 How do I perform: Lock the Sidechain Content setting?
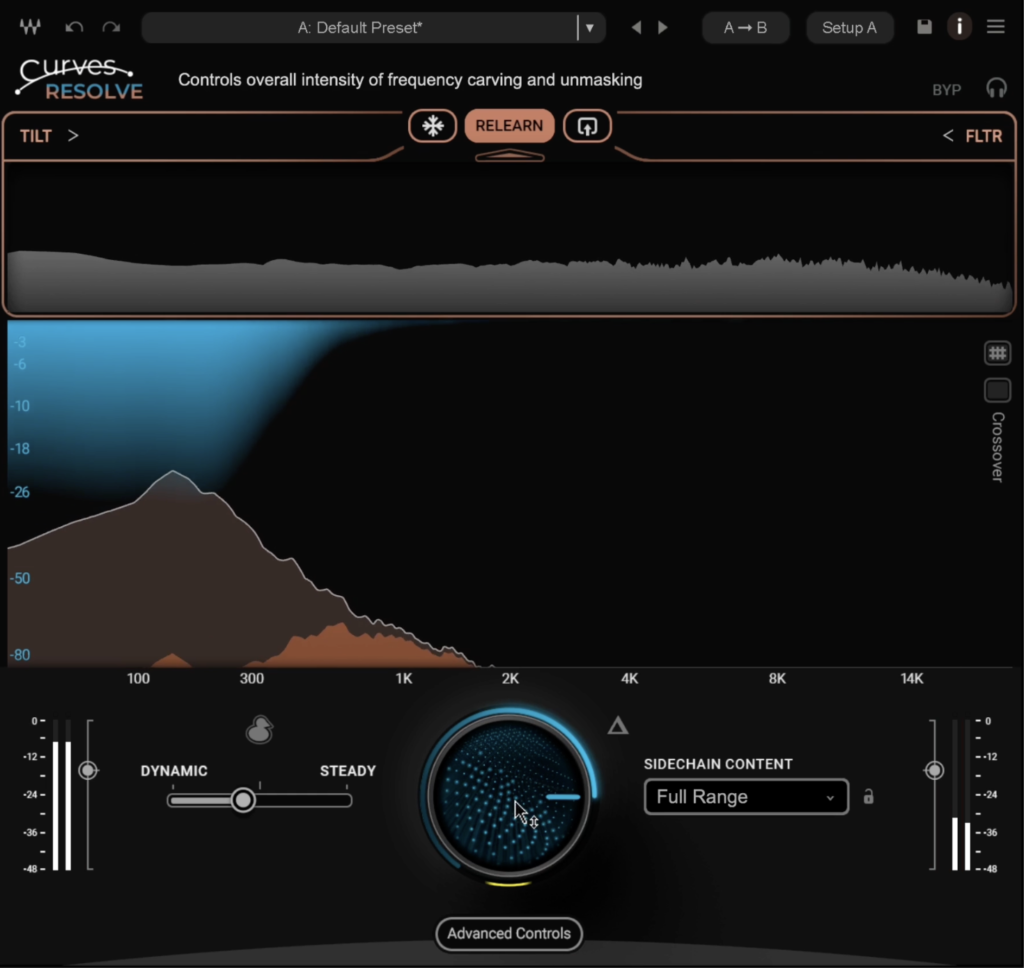tap(868, 797)
